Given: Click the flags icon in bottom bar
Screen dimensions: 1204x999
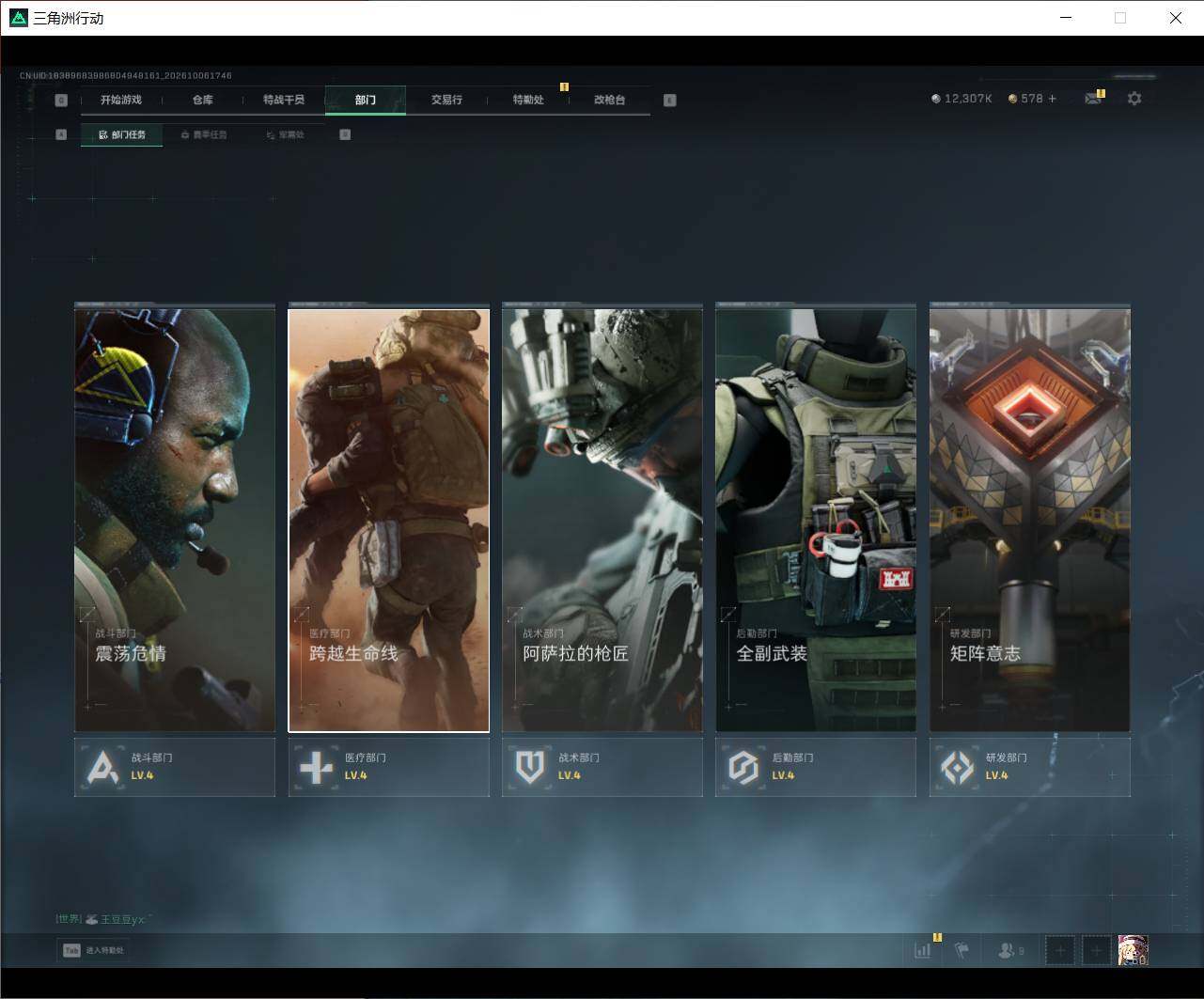Looking at the screenshot, I should pos(962,950).
